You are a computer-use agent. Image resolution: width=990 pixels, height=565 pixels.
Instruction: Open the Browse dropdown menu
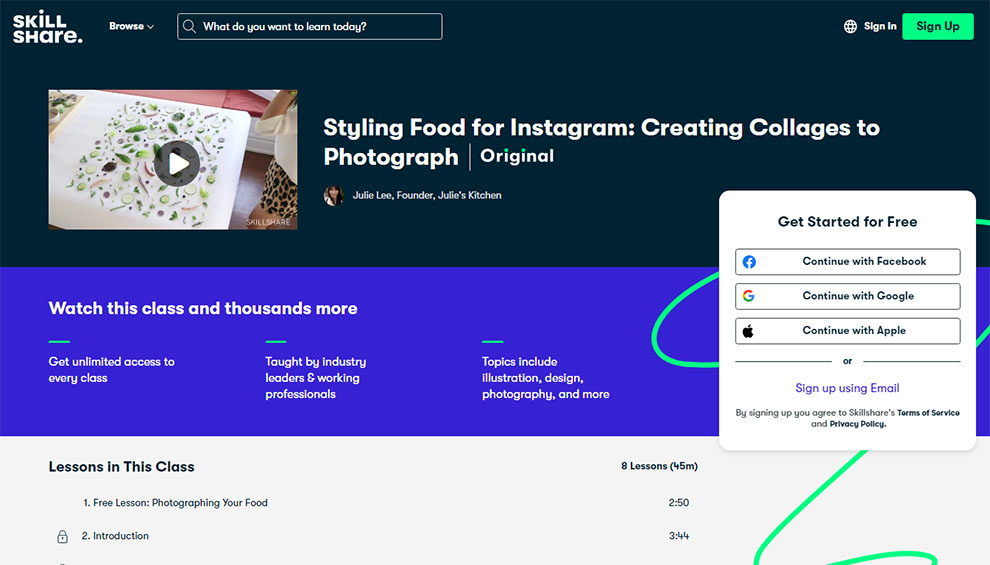(131, 27)
